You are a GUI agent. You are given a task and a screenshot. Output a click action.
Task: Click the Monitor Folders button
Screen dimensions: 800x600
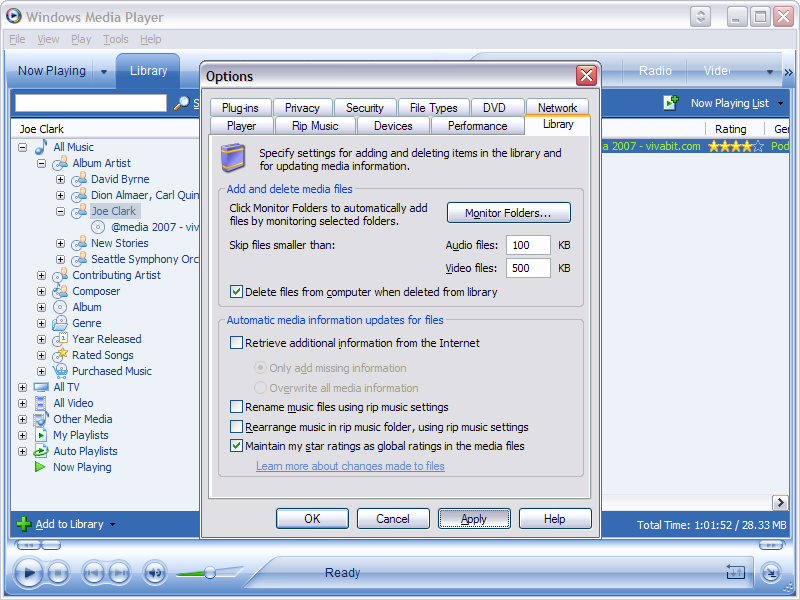coord(508,213)
